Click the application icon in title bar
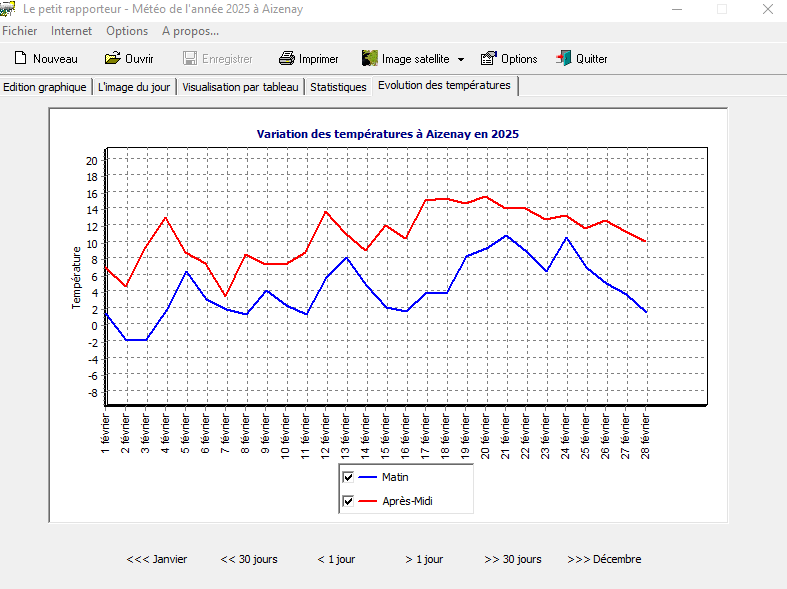This screenshot has height=589, width=787. (x=8, y=9)
